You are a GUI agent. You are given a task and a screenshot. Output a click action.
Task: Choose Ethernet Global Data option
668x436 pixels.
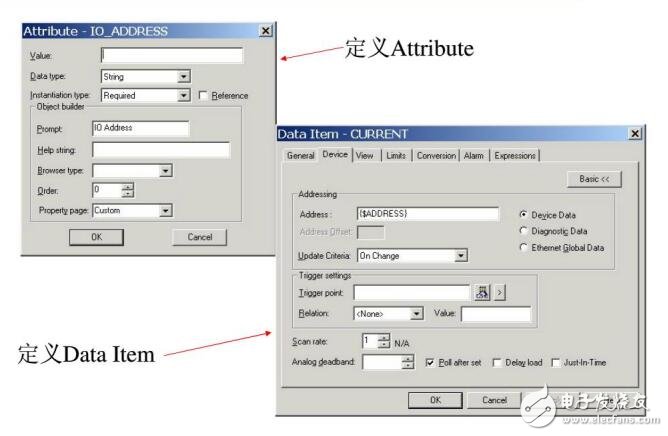(x=524, y=247)
